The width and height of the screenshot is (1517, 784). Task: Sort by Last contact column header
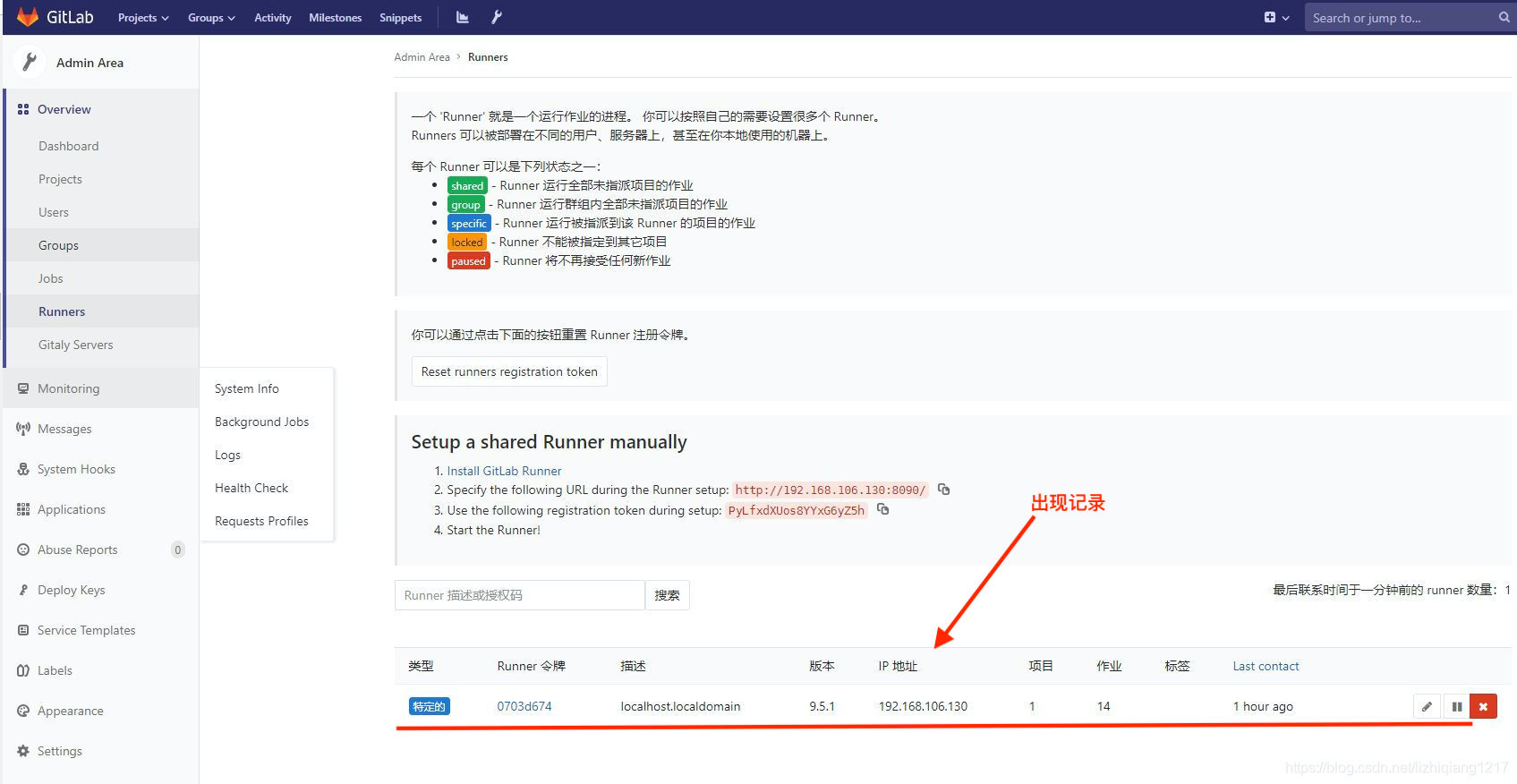[x=1266, y=666]
